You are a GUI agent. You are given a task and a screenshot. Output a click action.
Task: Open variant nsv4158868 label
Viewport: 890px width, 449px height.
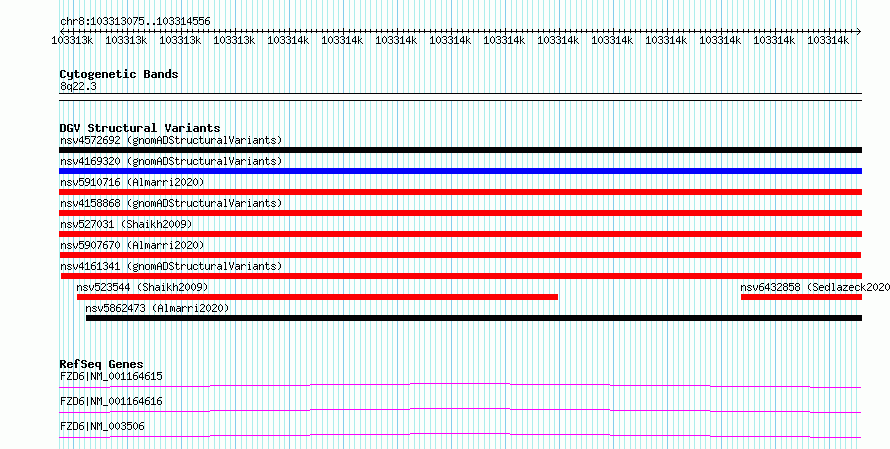[171, 203]
